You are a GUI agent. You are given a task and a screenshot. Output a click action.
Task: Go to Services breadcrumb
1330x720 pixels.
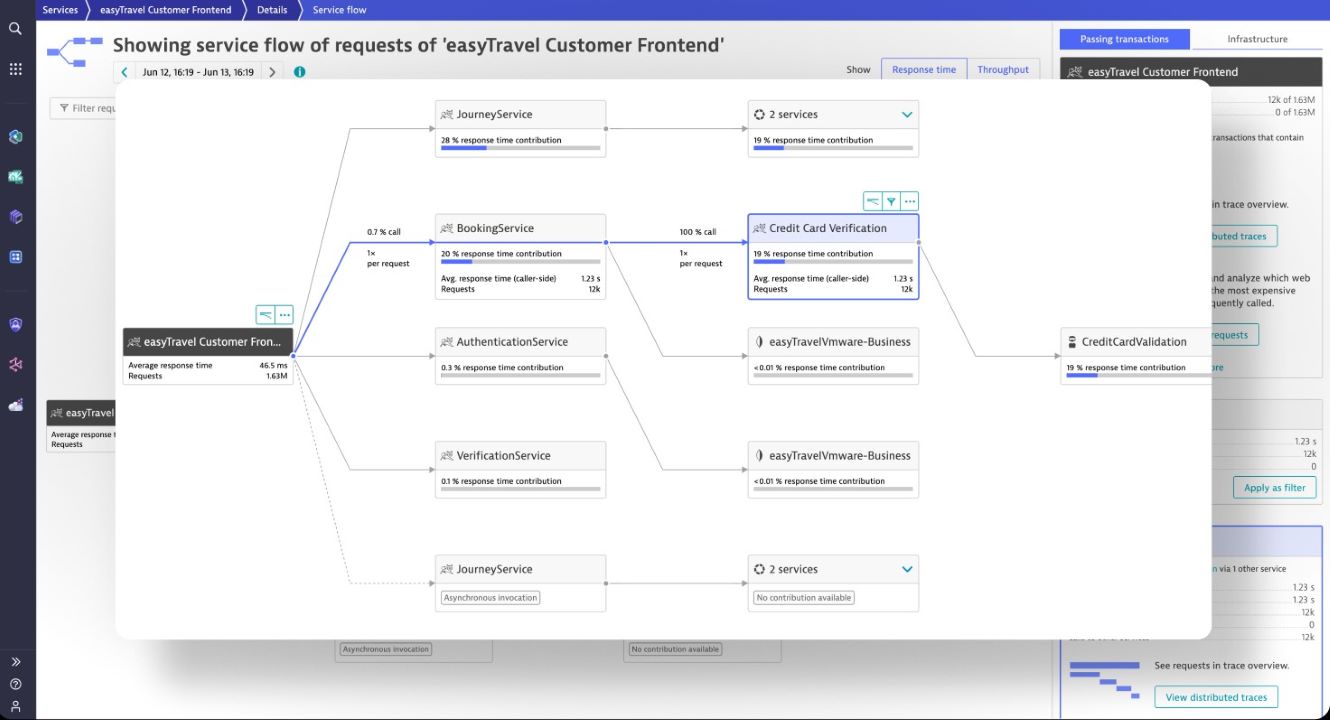(x=60, y=10)
